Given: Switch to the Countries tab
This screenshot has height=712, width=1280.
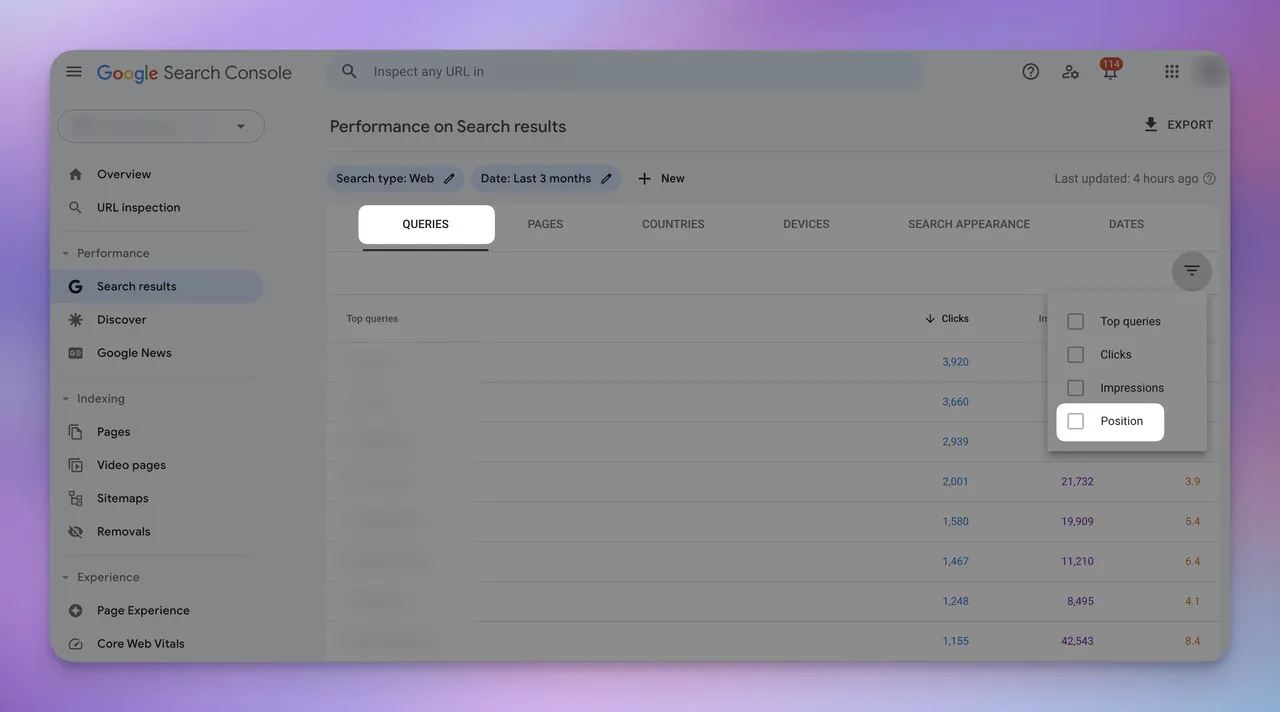Looking at the screenshot, I should click(673, 224).
